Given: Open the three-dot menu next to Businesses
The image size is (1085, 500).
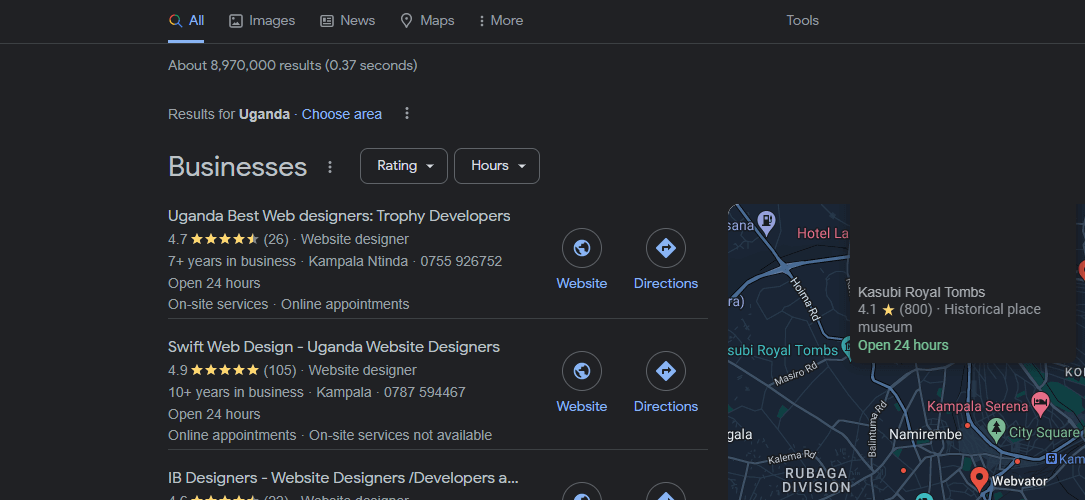Looking at the screenshot, I should [x=330, y=167].
